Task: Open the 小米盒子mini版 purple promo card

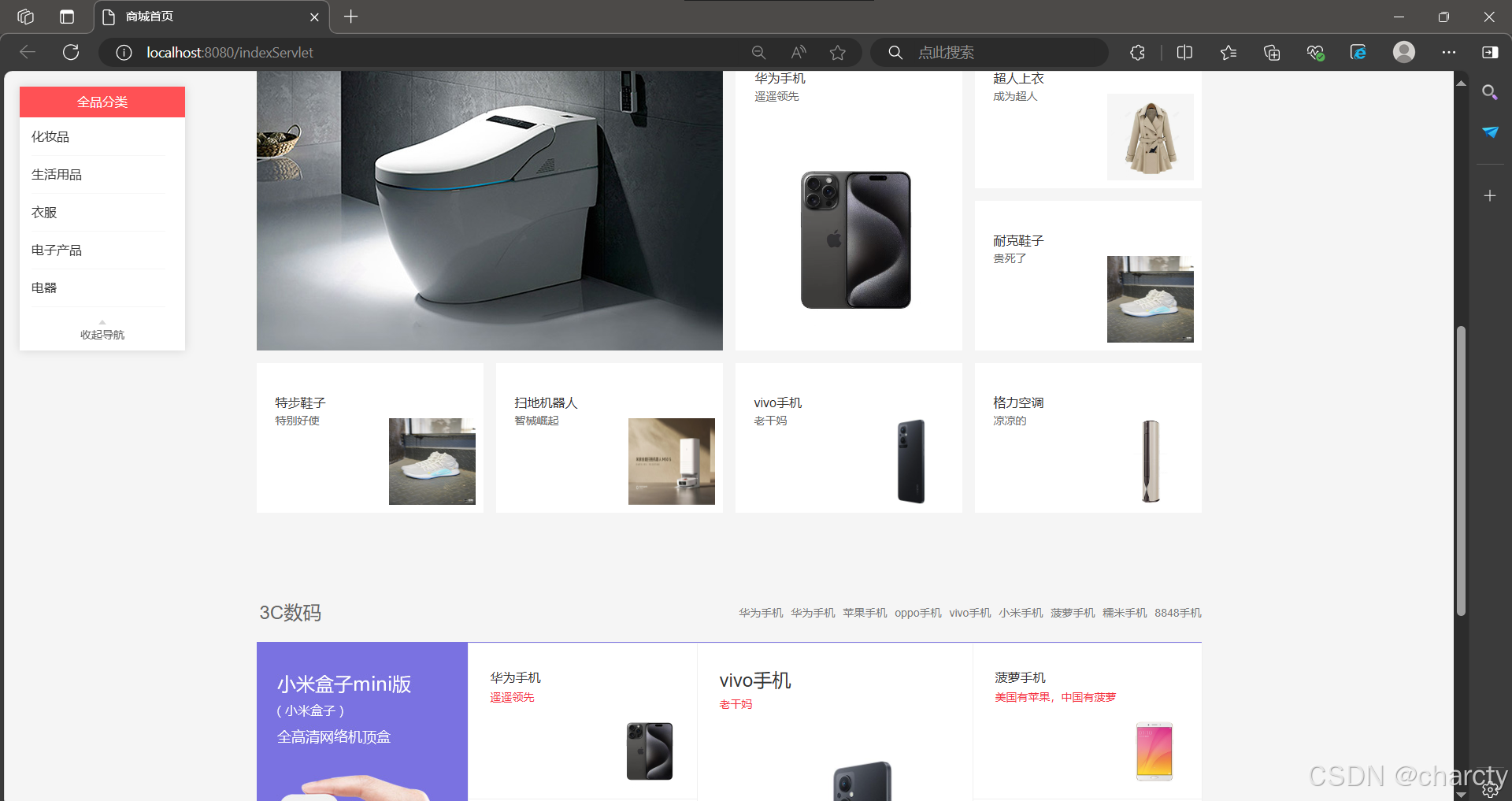Action: click(362, 721)
